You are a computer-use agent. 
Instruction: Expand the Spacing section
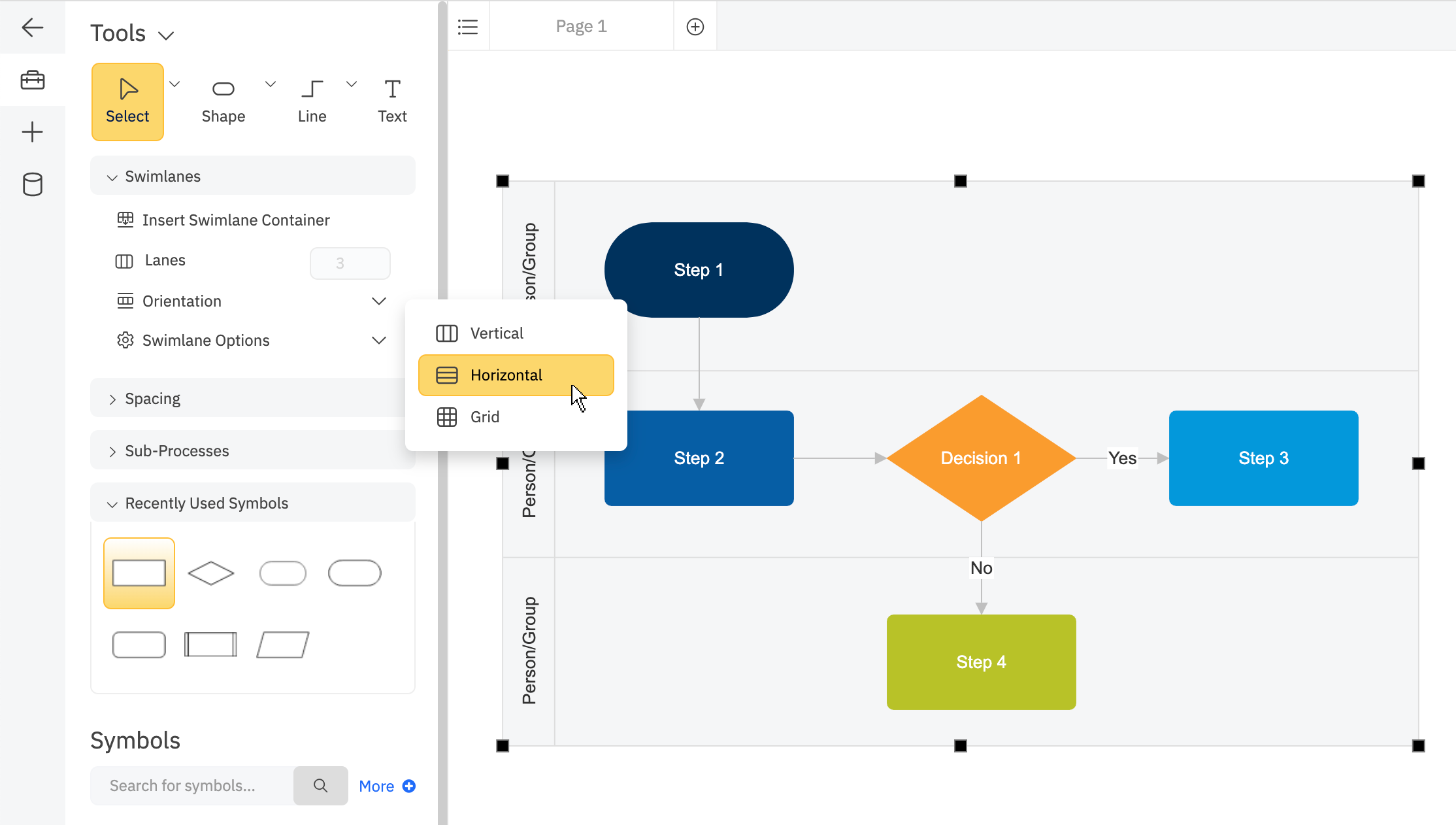pyautogui.click(x=152, y=398)
